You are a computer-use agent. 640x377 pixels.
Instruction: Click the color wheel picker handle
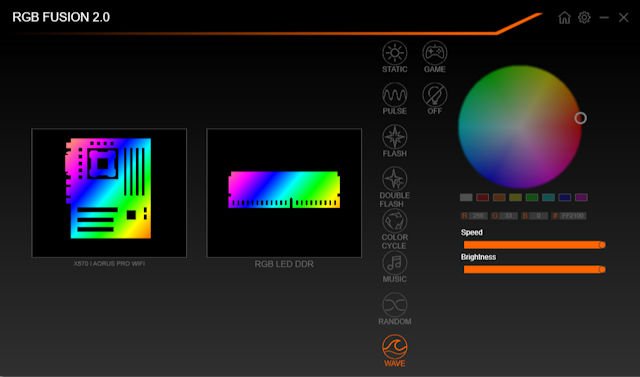[580, 118]
